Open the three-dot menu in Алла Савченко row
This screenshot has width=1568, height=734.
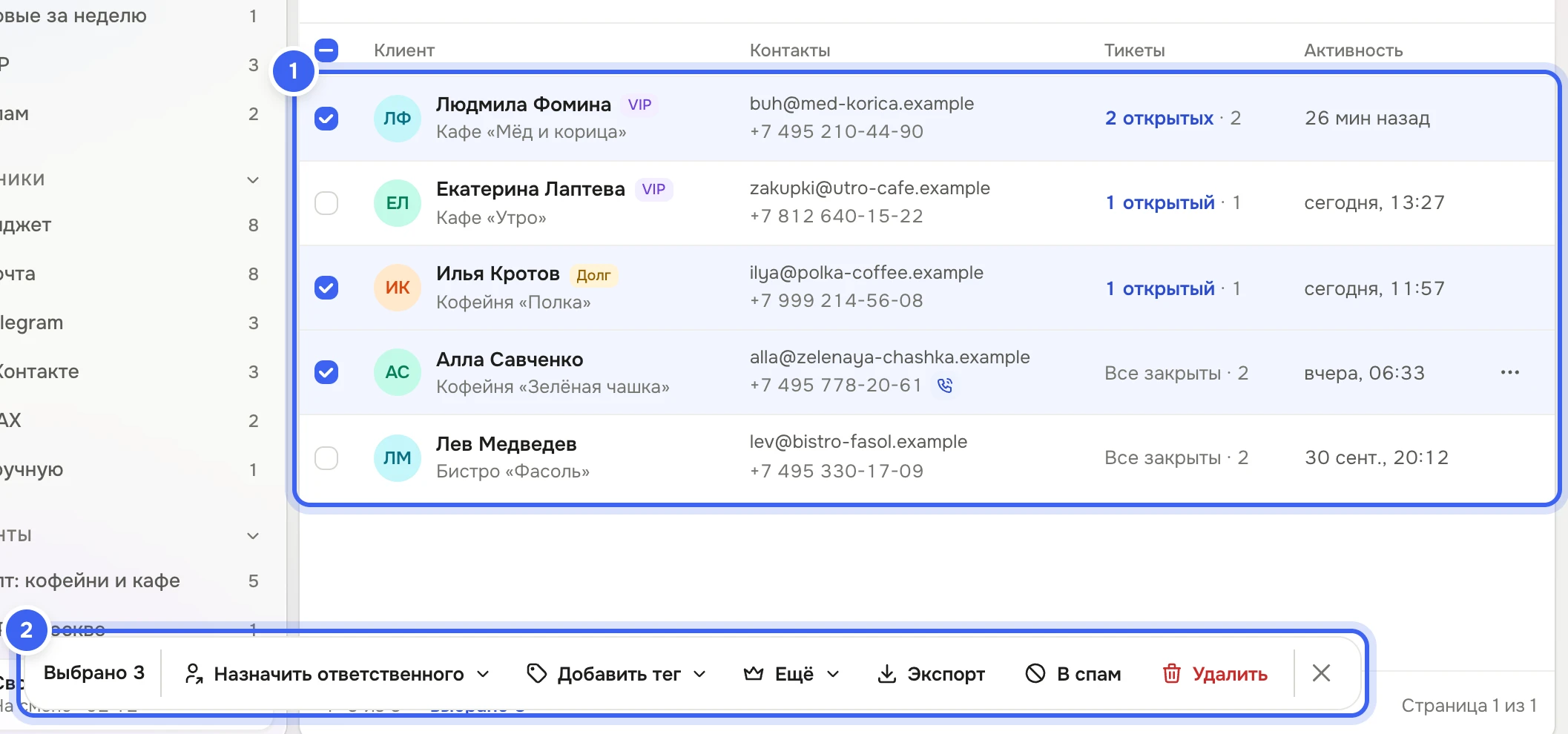[x=1510, y=372]
